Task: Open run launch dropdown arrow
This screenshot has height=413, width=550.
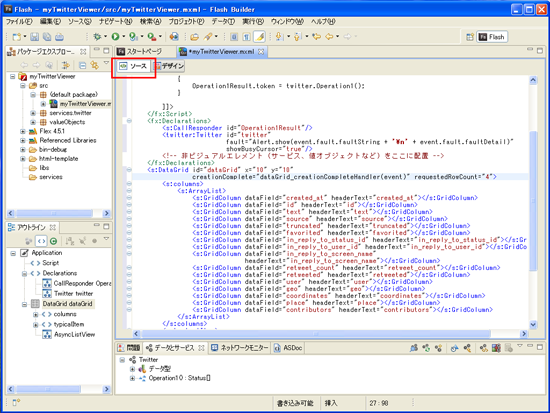Action: tap(123, 36)
